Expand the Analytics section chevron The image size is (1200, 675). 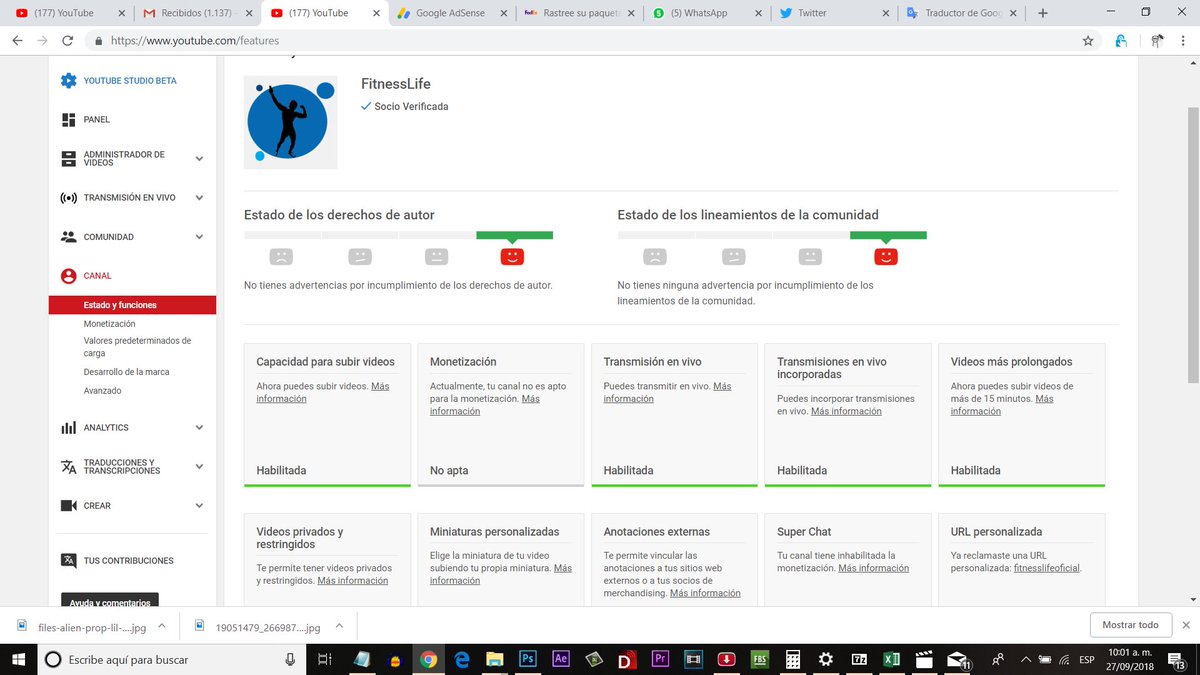(199, 428)
